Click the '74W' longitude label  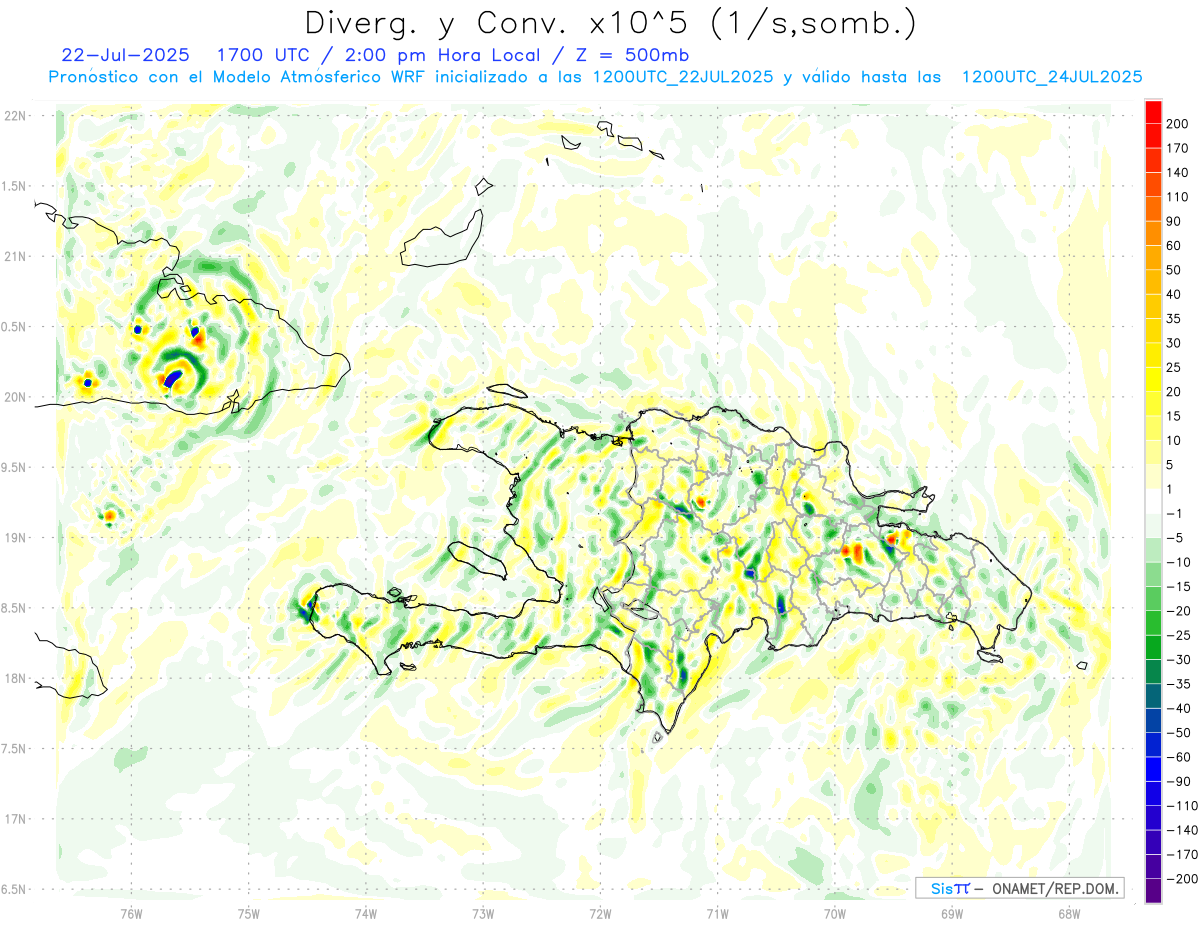click(x=365, y=914)
